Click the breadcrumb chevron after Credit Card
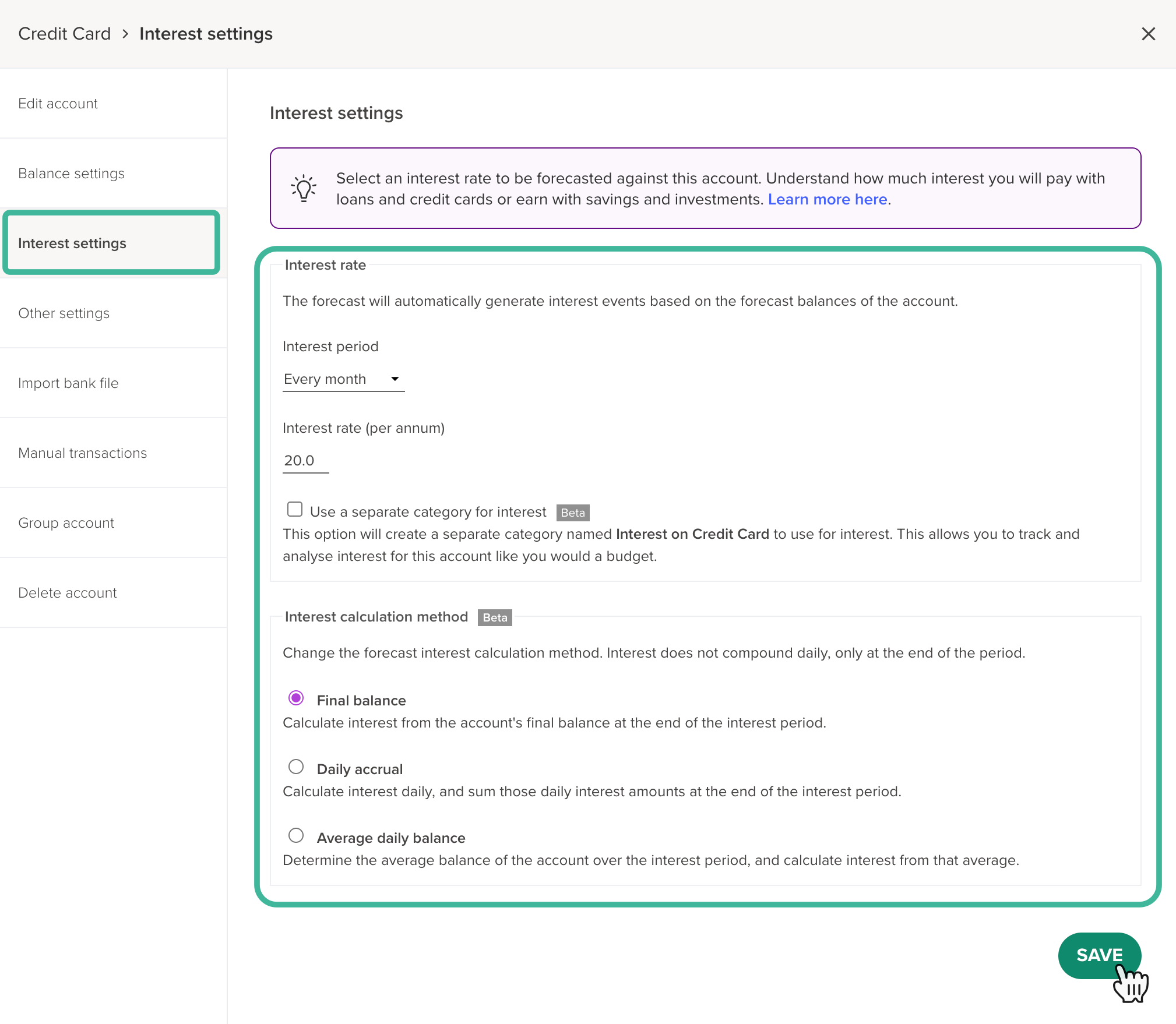The image size is (1176, 1024). click(125, 34)
